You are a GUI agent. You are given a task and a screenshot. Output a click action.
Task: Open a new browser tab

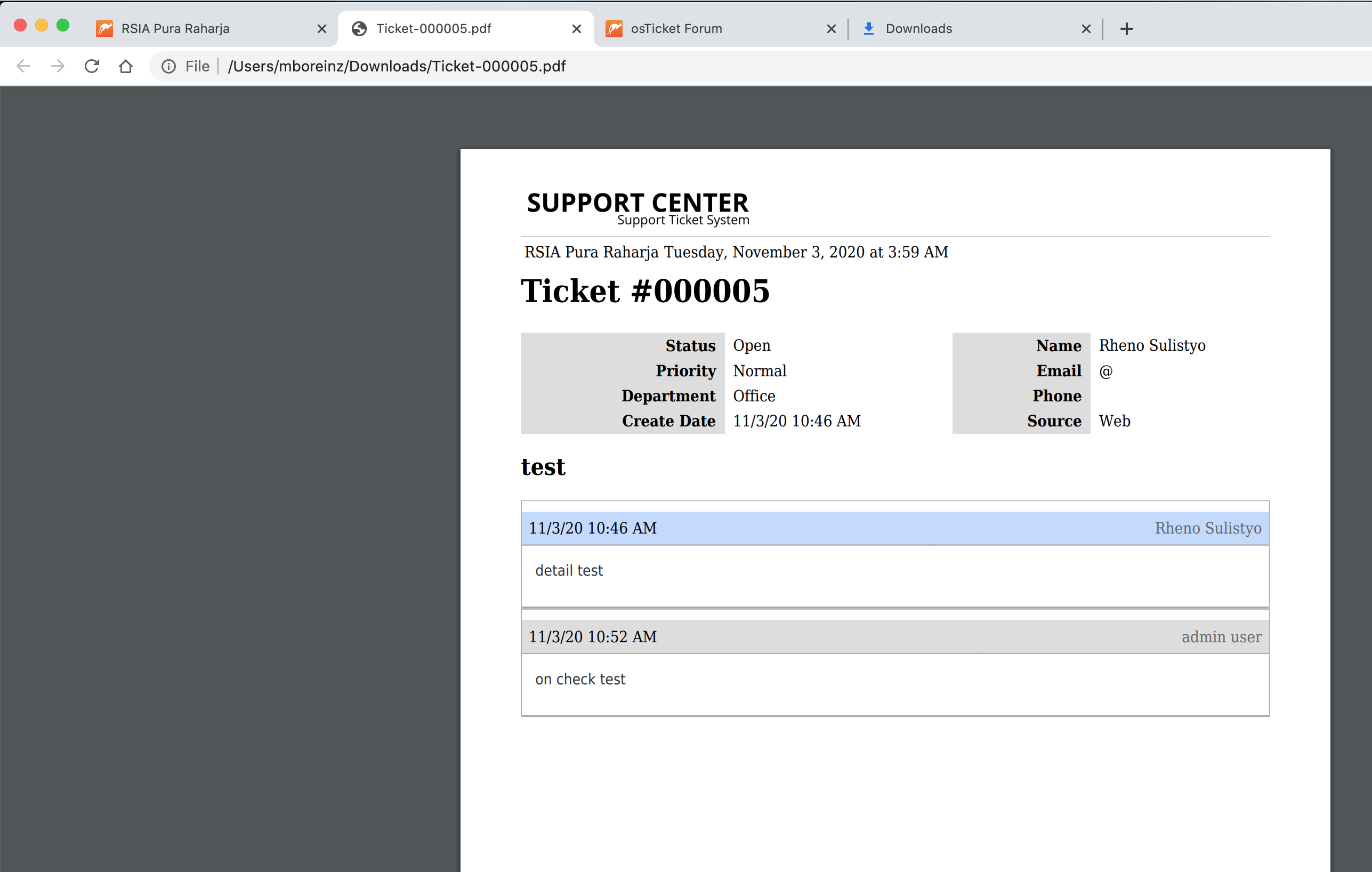click(1126, 28)
